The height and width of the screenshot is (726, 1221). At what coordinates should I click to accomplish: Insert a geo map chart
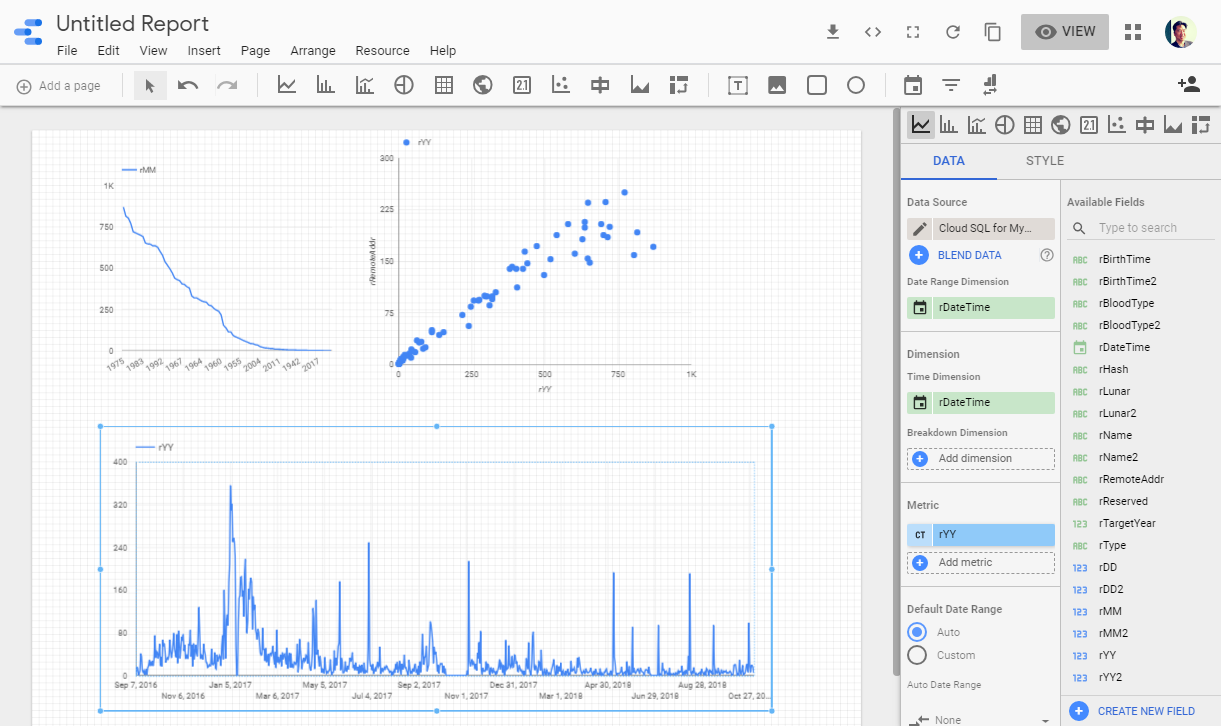pos(483,86)
